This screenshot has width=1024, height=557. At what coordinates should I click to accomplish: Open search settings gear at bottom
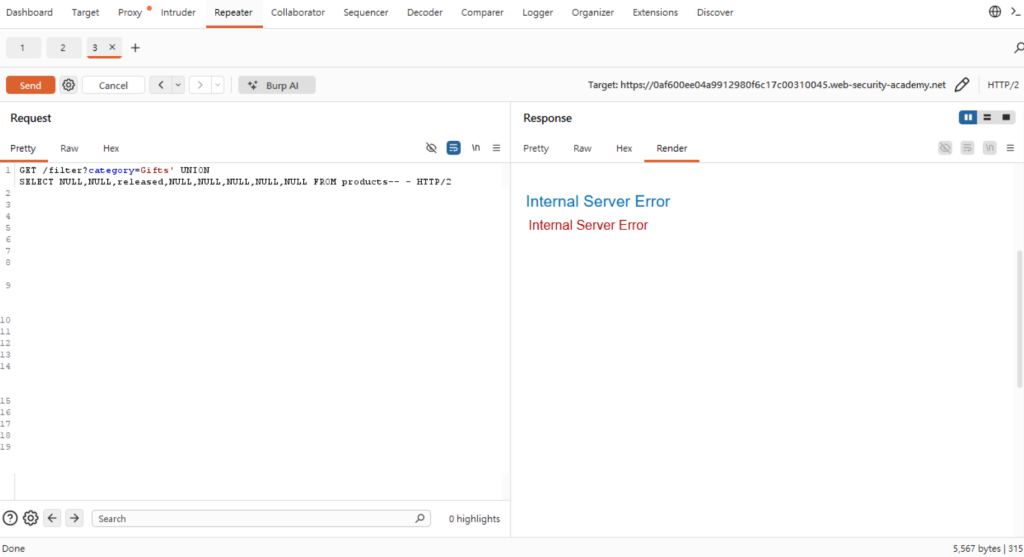click(x=31, y=518)
